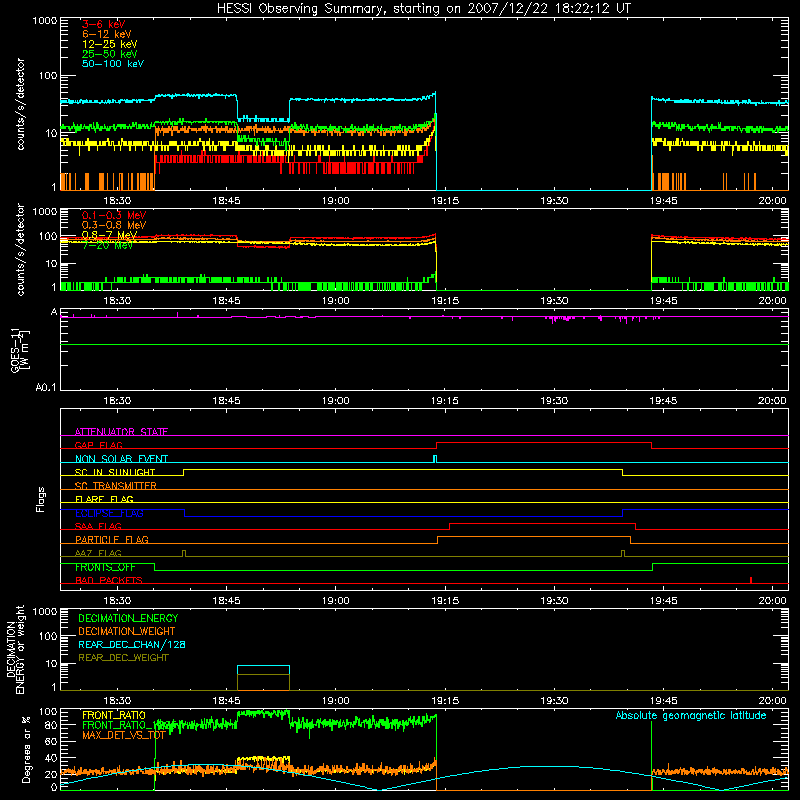The height and width of the screenshot is (800, 800).
Task: Click the Degrees or % axis title
Action: pos(26,749)
